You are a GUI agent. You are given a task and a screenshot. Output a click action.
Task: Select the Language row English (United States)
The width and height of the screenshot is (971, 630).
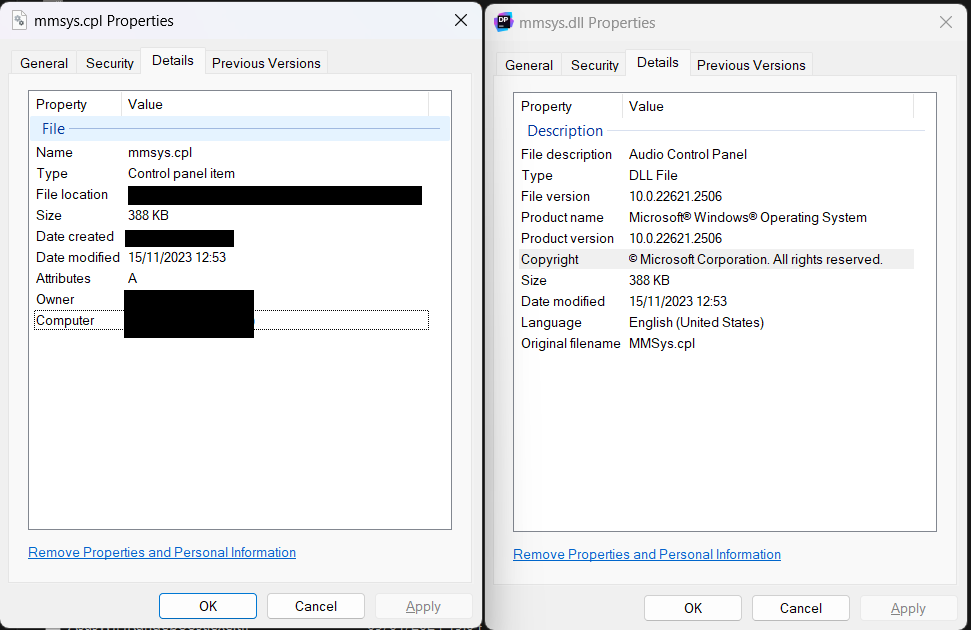(716, 323)
